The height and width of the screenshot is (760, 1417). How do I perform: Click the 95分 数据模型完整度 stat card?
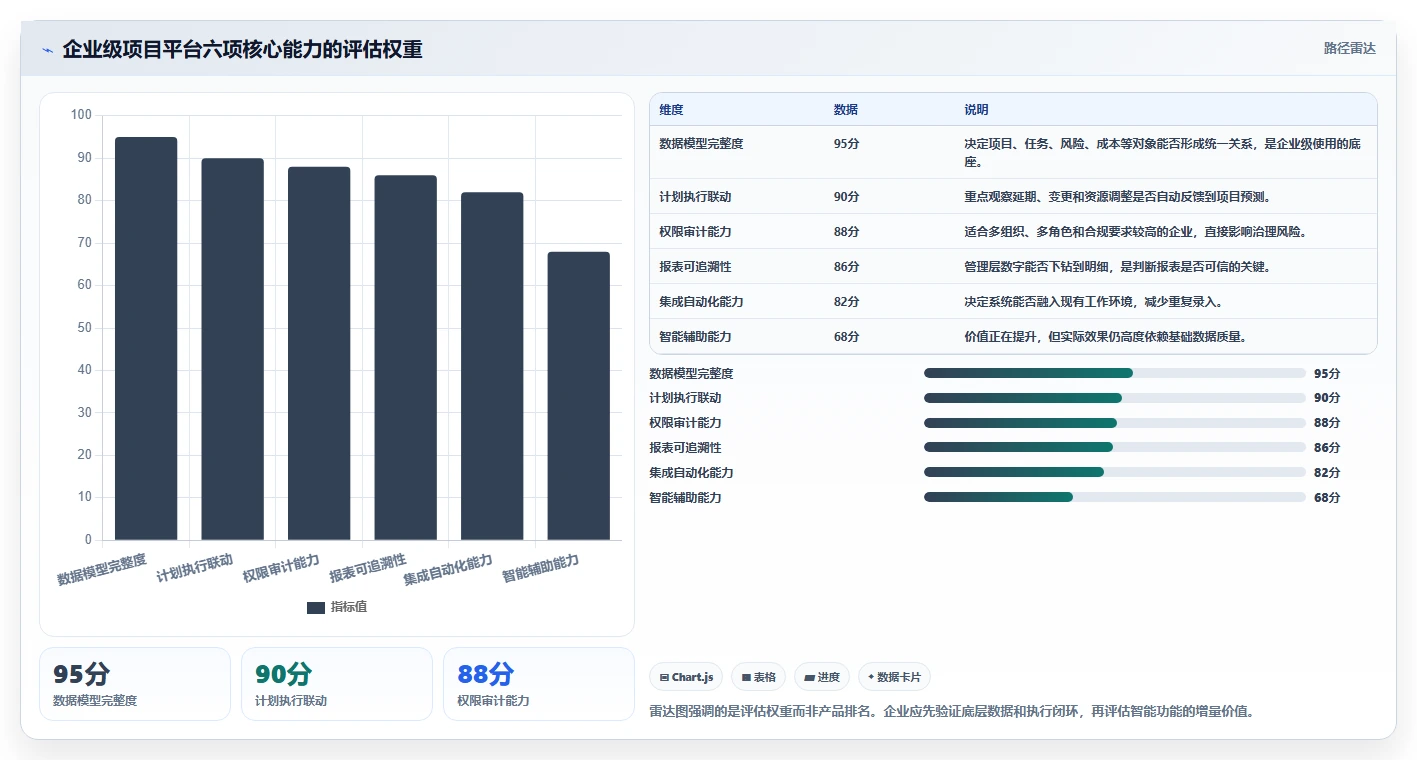(135, 684)
